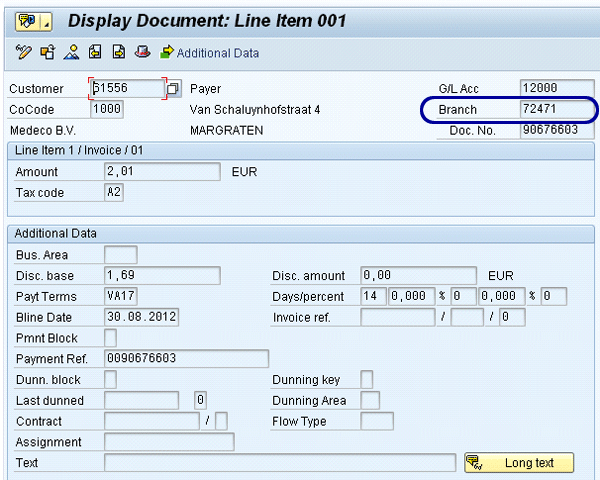The height and width of the screenshot is (480, 600).
Task: Click the Additional Data button
Action: click(x=210, y=52)
